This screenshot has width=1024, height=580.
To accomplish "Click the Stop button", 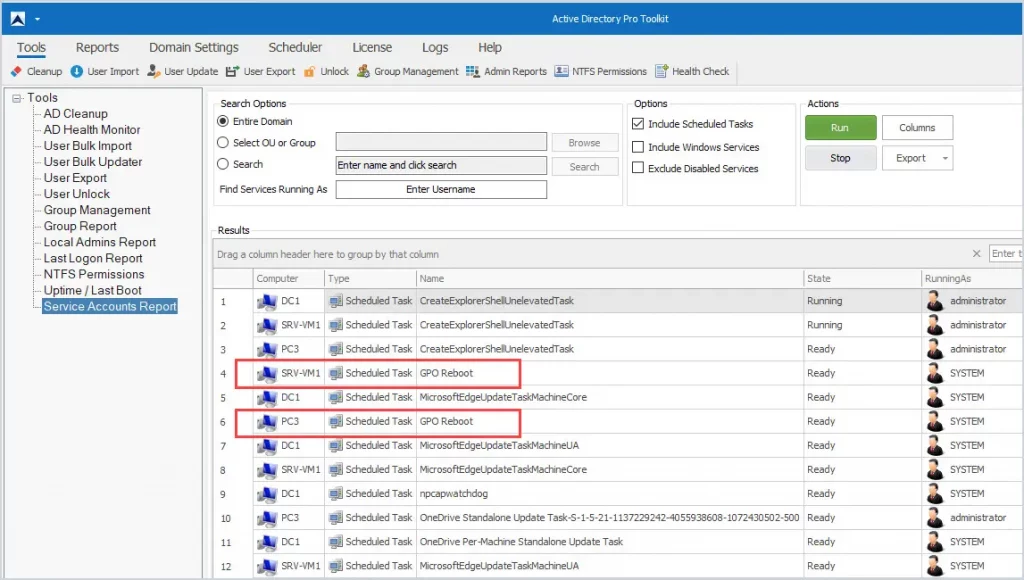I will coord(840,158).
